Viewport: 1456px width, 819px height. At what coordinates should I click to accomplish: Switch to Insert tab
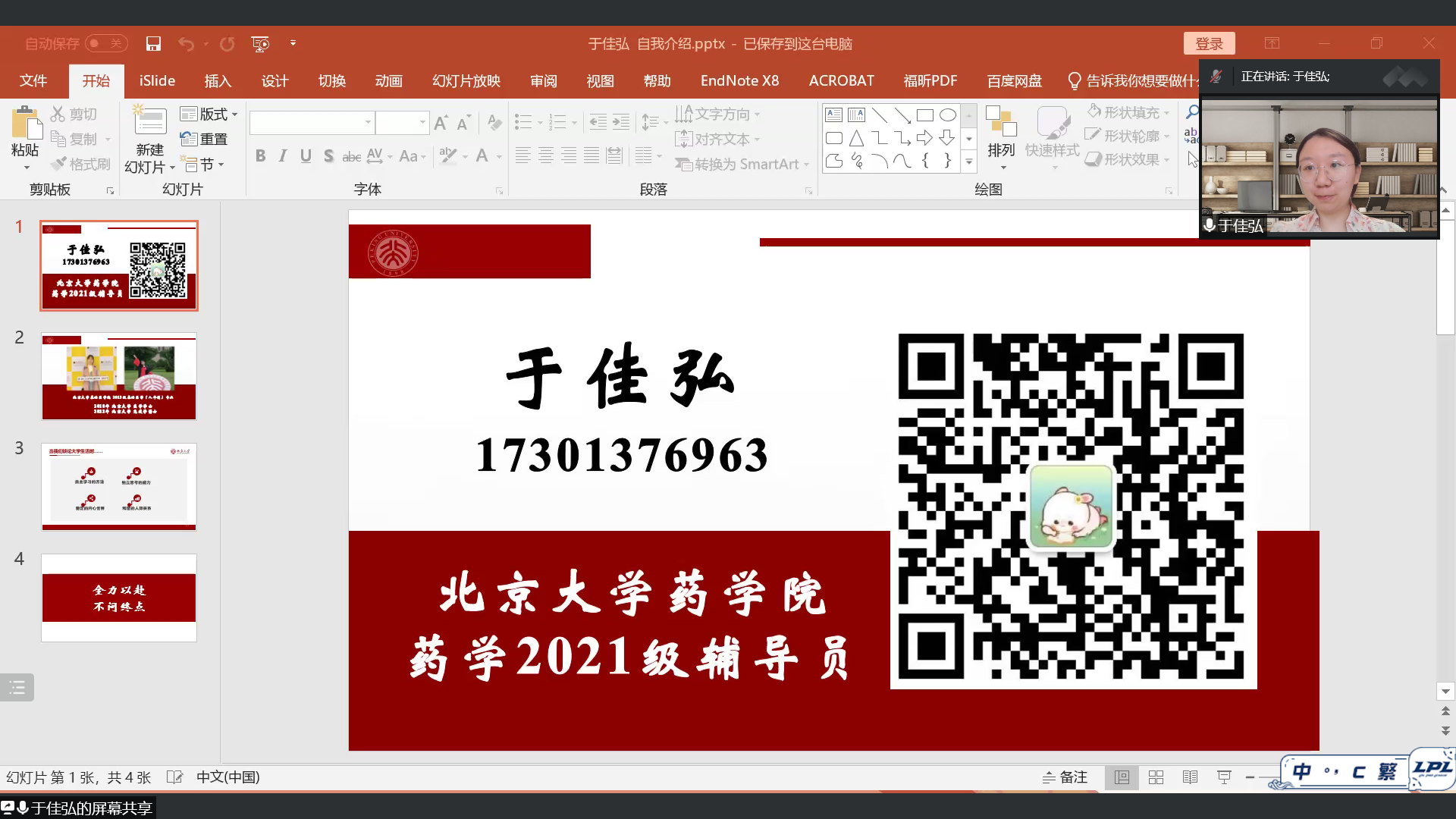coord(218,80)
